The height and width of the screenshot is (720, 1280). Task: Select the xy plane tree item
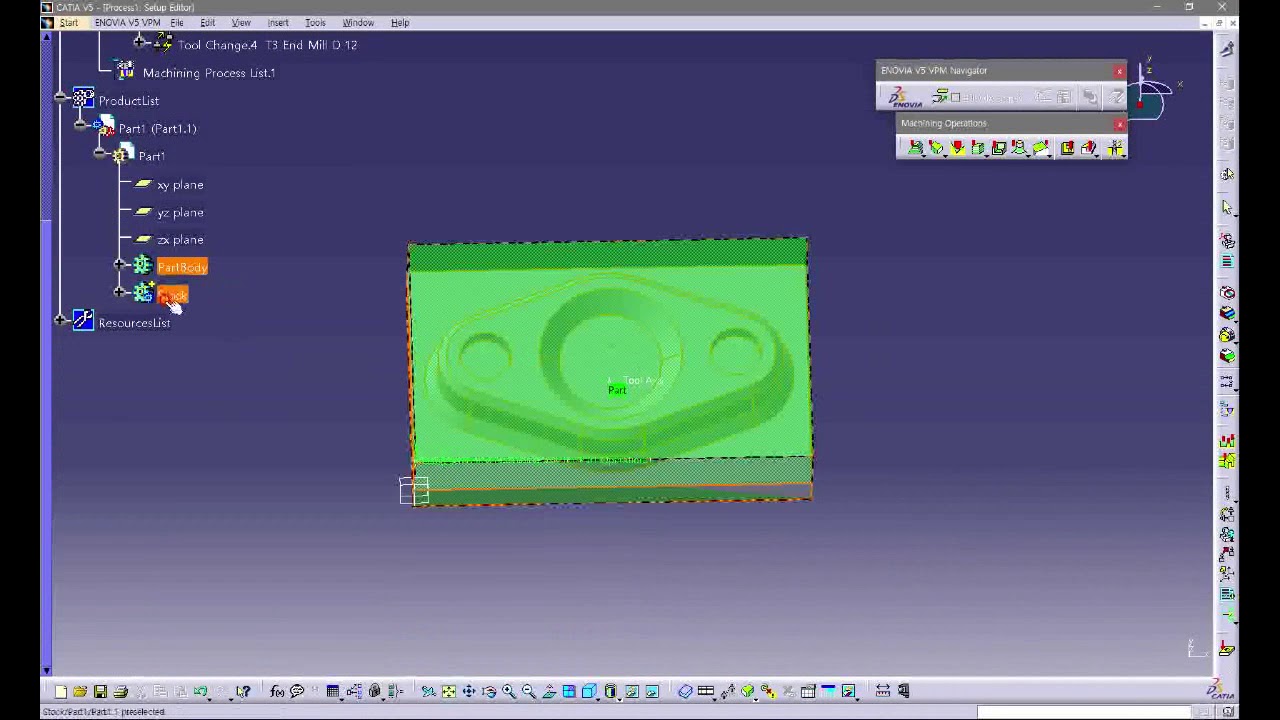180,185
